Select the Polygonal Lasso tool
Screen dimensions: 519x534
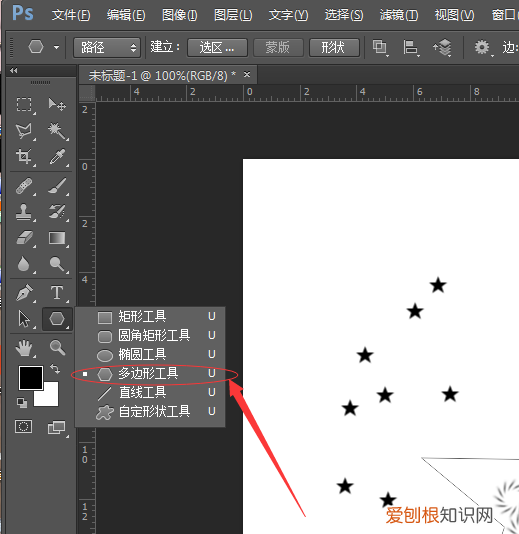pyautogui.click(x=24, y=130)
